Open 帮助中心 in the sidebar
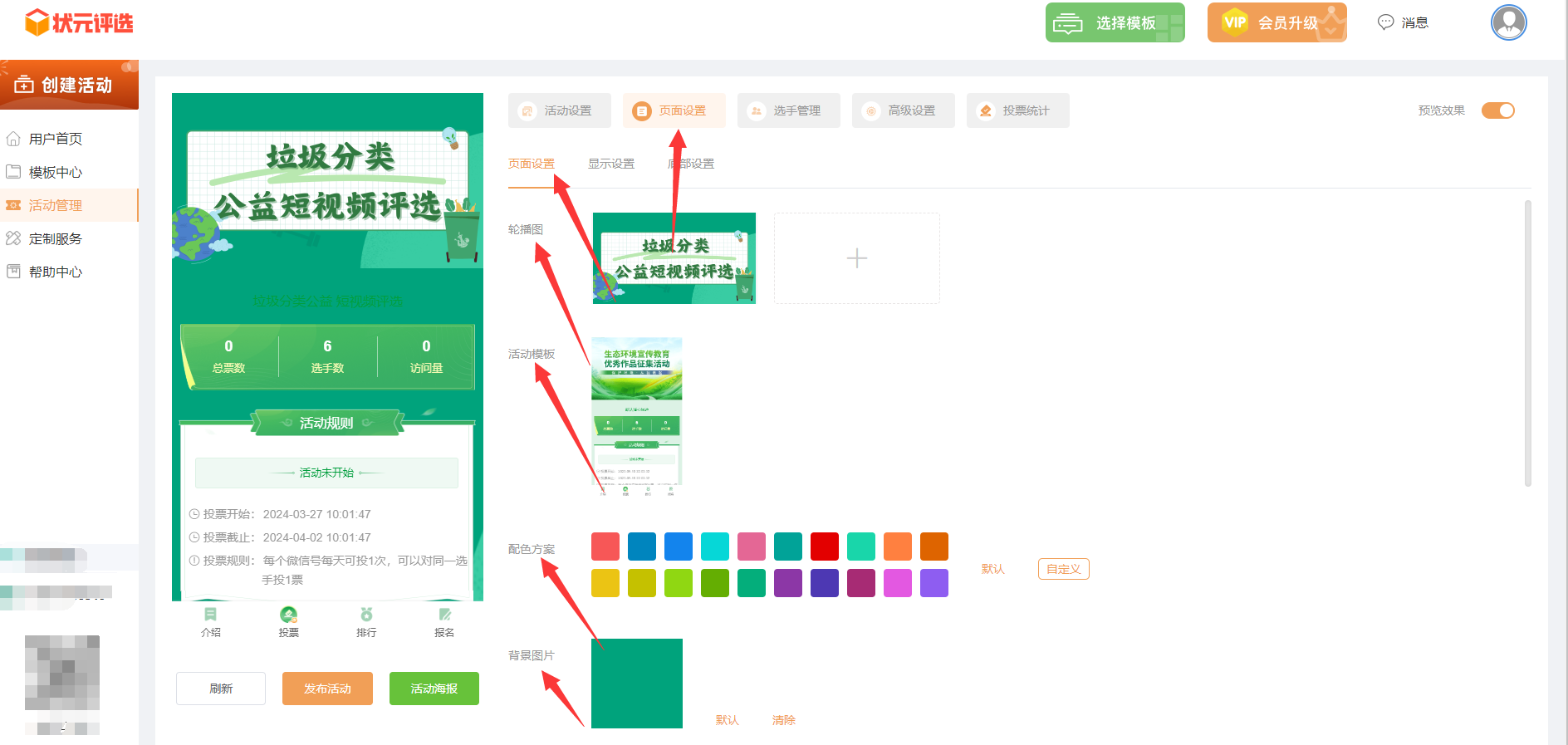 [55, 272]
